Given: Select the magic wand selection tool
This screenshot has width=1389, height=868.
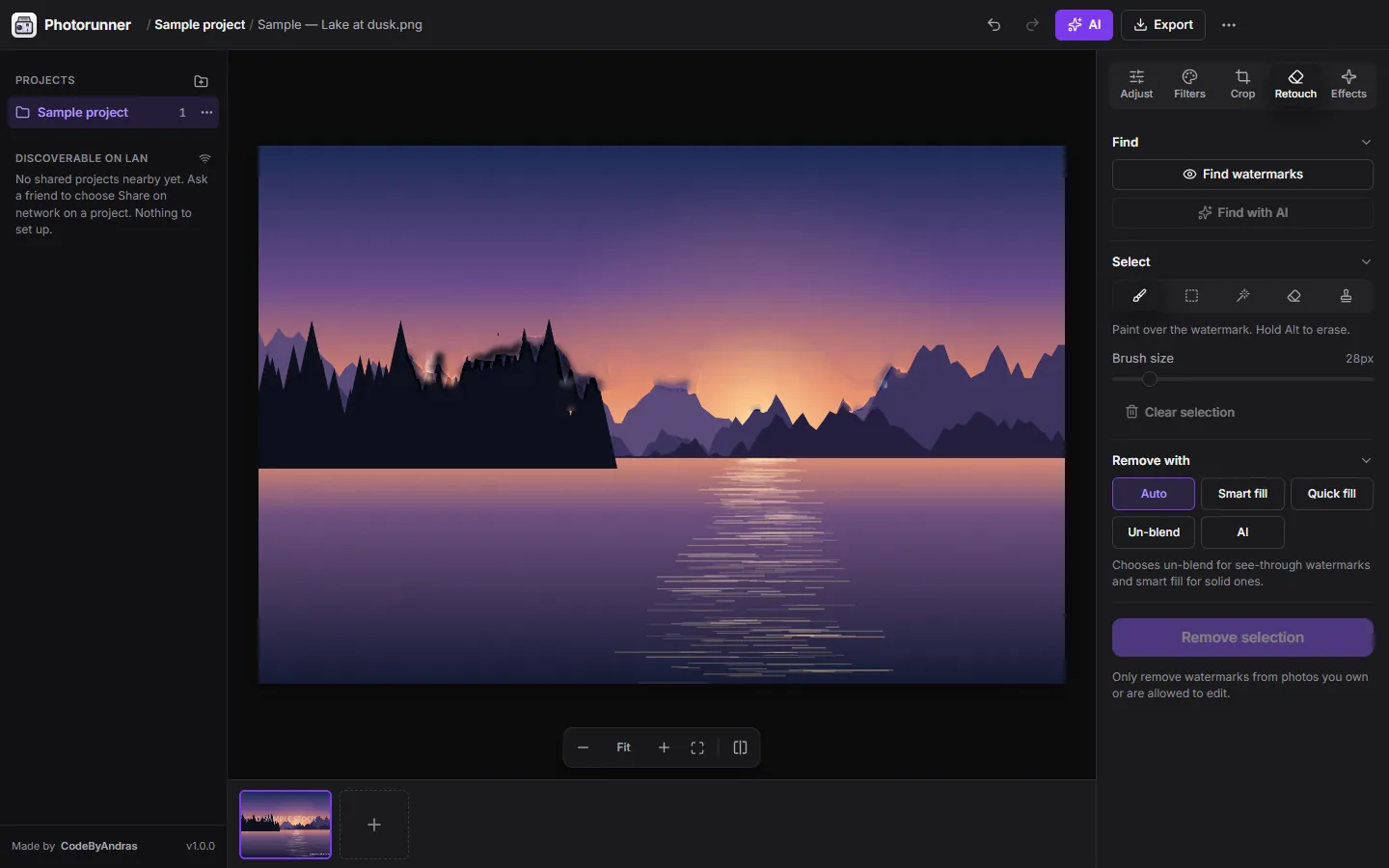Looking at the screenshot, I should click(1243, 296).
